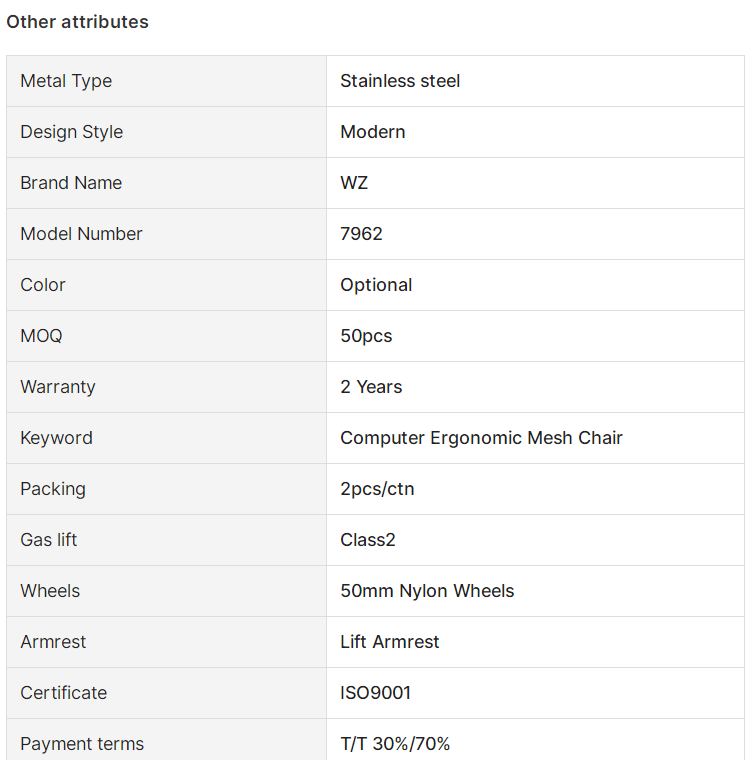Click the Class2 gas lift value
Screen dimensions: 752x760
368,539
